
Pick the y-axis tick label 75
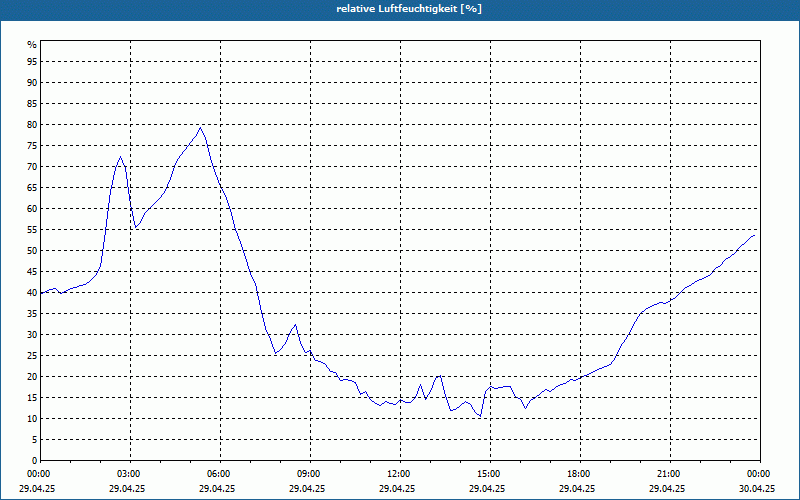[32, 145]
